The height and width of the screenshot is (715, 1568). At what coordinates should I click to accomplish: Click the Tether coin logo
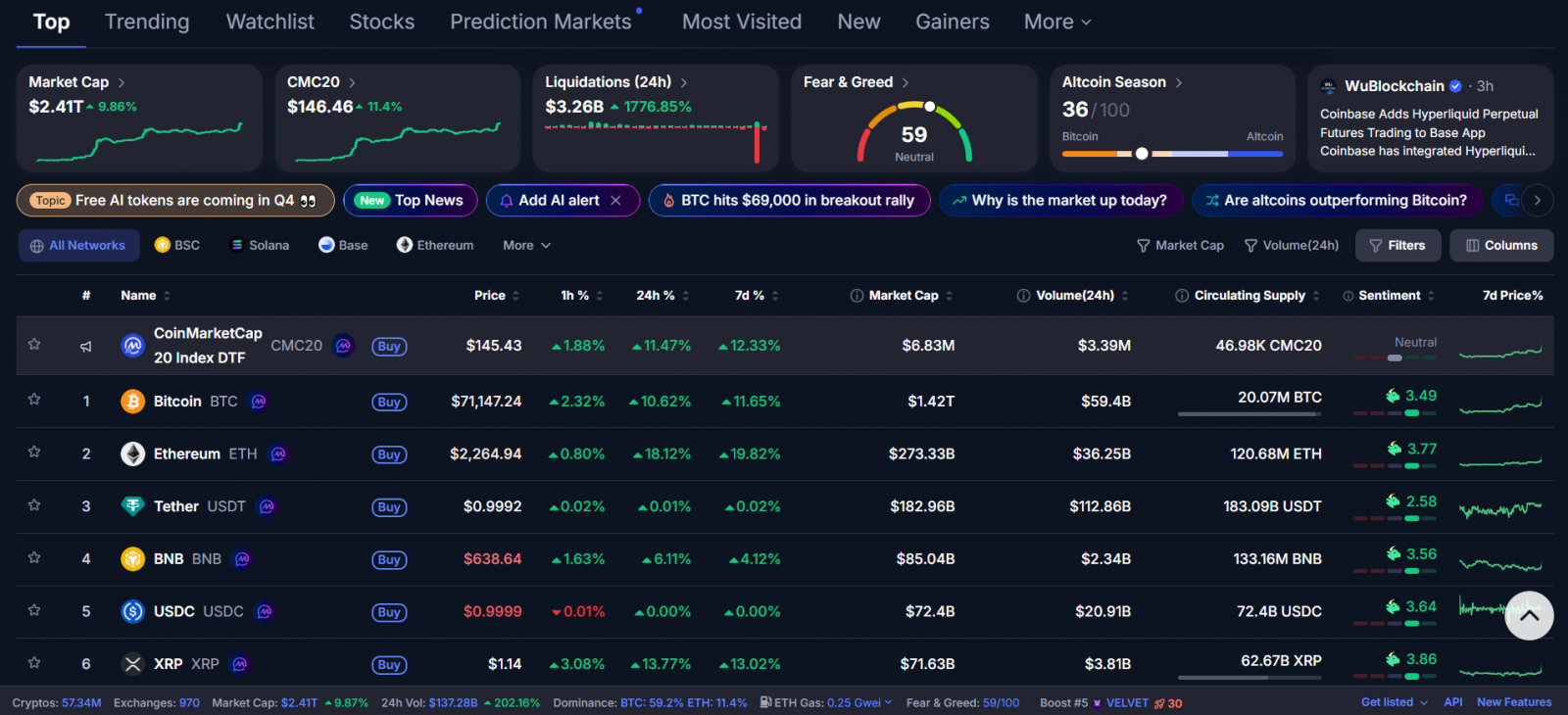click(x=132, y=506)
